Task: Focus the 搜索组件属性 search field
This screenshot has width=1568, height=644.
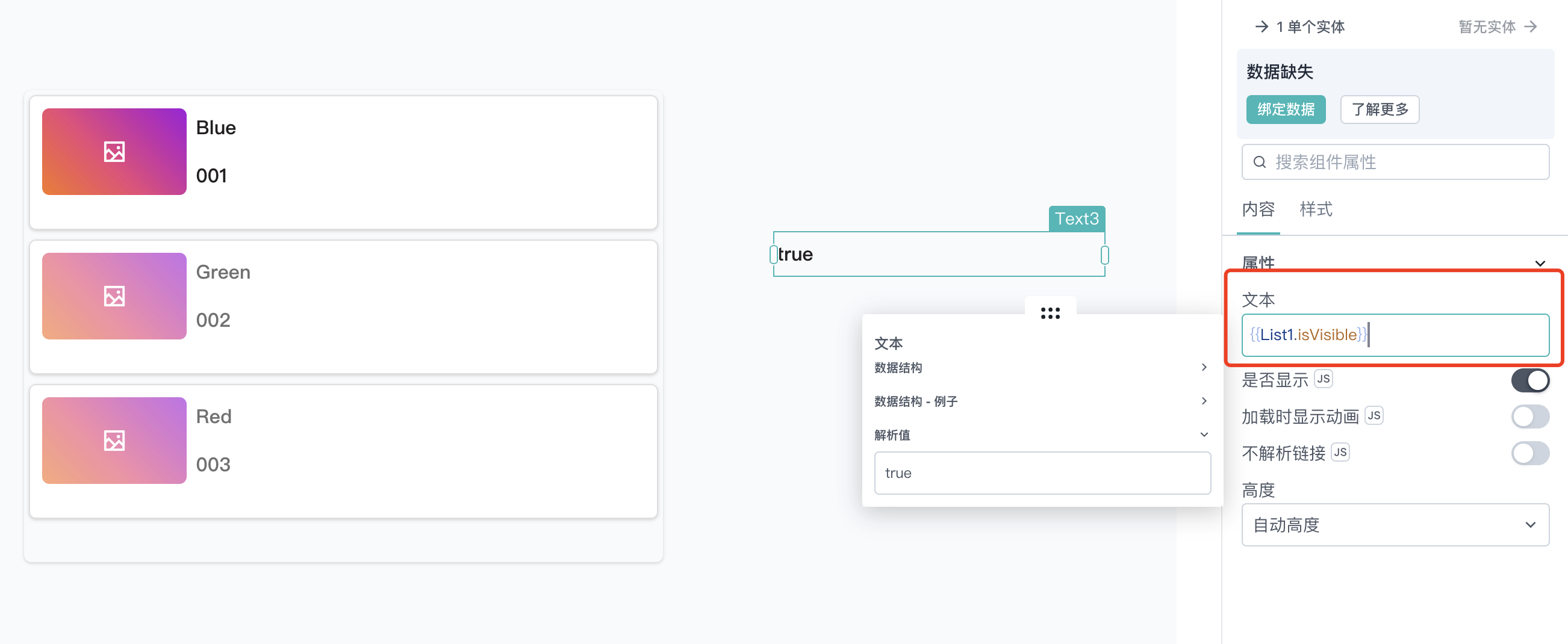Action: coord(1395,162)
